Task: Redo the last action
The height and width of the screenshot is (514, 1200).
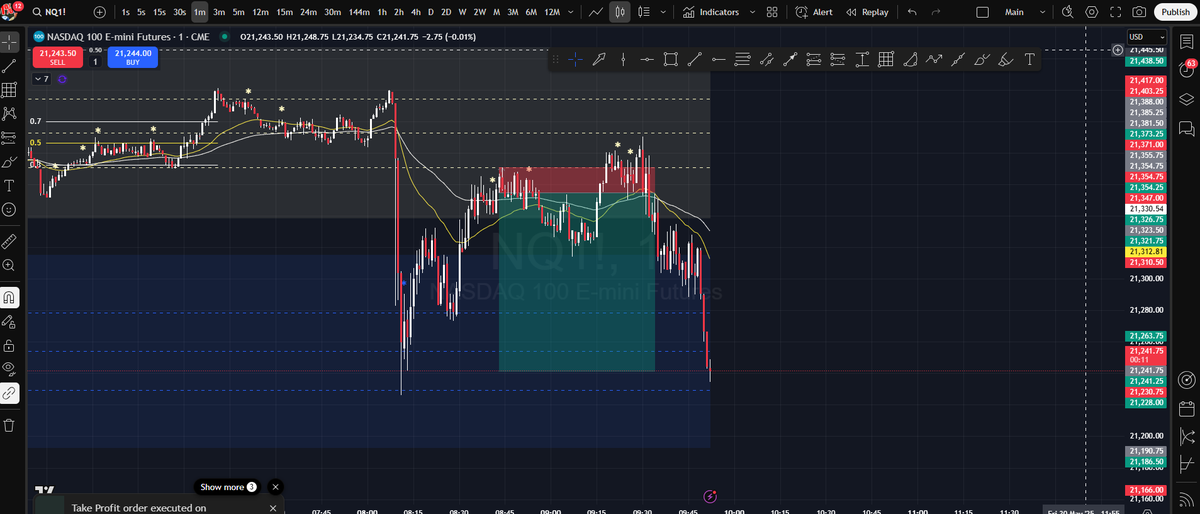Action: point(935,12)
